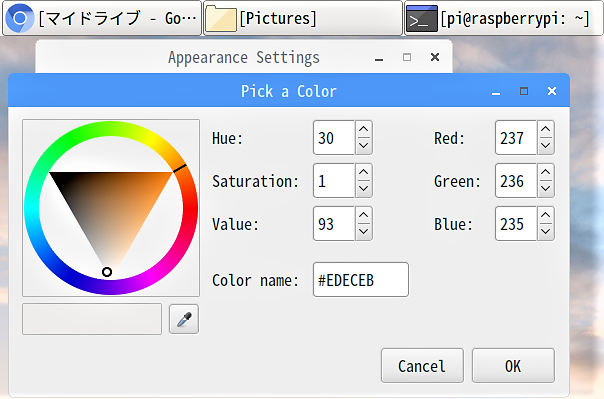
Task: Minimize the Appearance Settings window
Action: (379, 59)
